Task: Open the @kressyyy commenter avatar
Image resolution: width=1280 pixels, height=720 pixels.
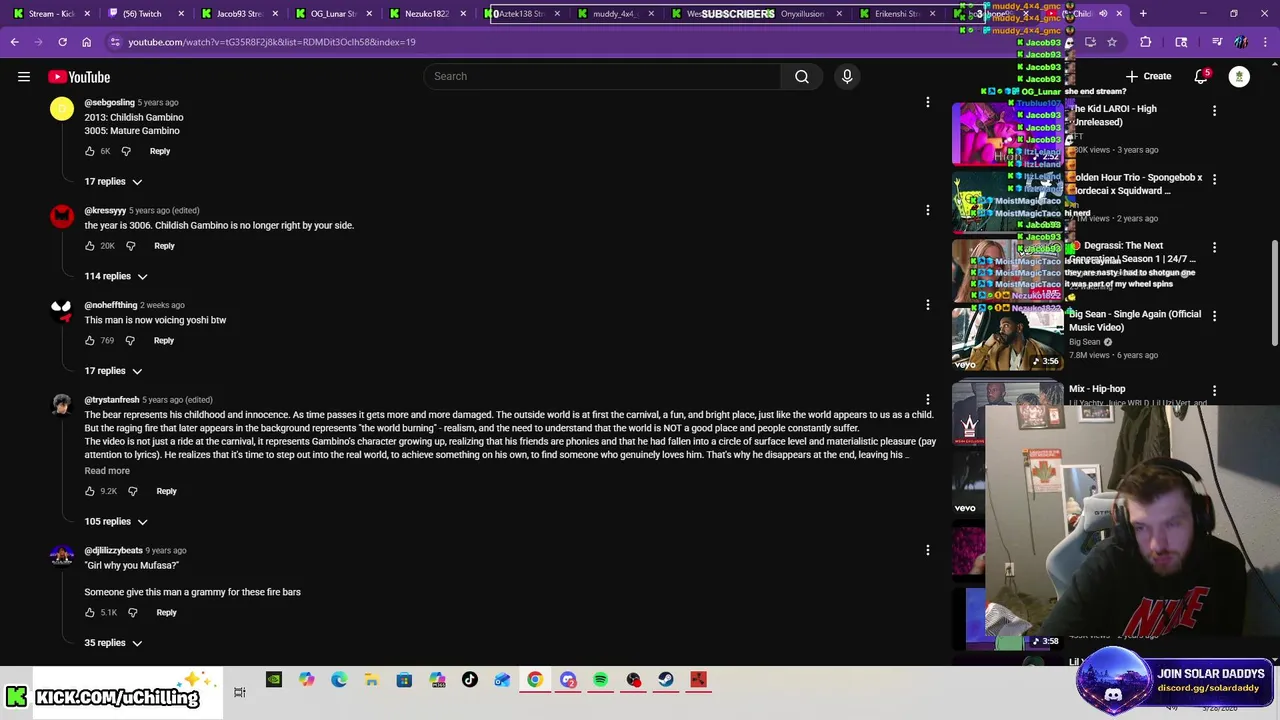Action: point(62,216)
